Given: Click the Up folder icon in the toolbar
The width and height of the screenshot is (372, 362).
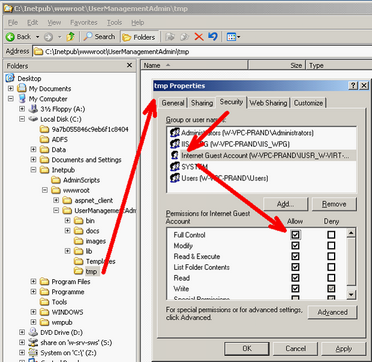Looking at the screenshot, I should click(x=70, y=37).
